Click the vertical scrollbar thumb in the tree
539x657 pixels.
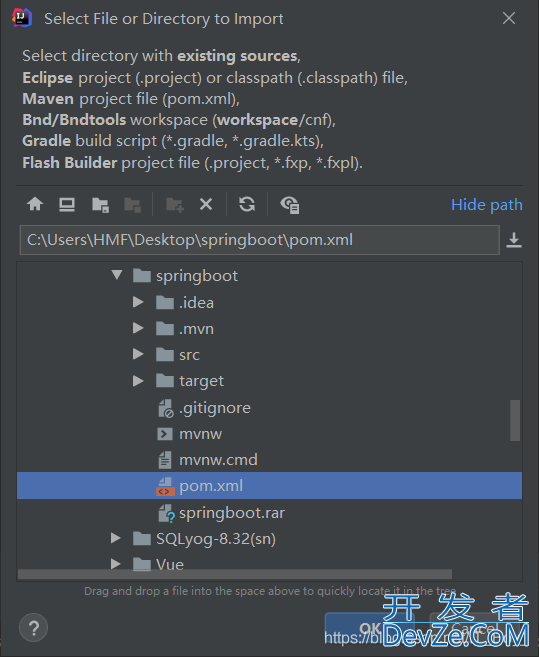pyautogui.click(x=515, y=420)
